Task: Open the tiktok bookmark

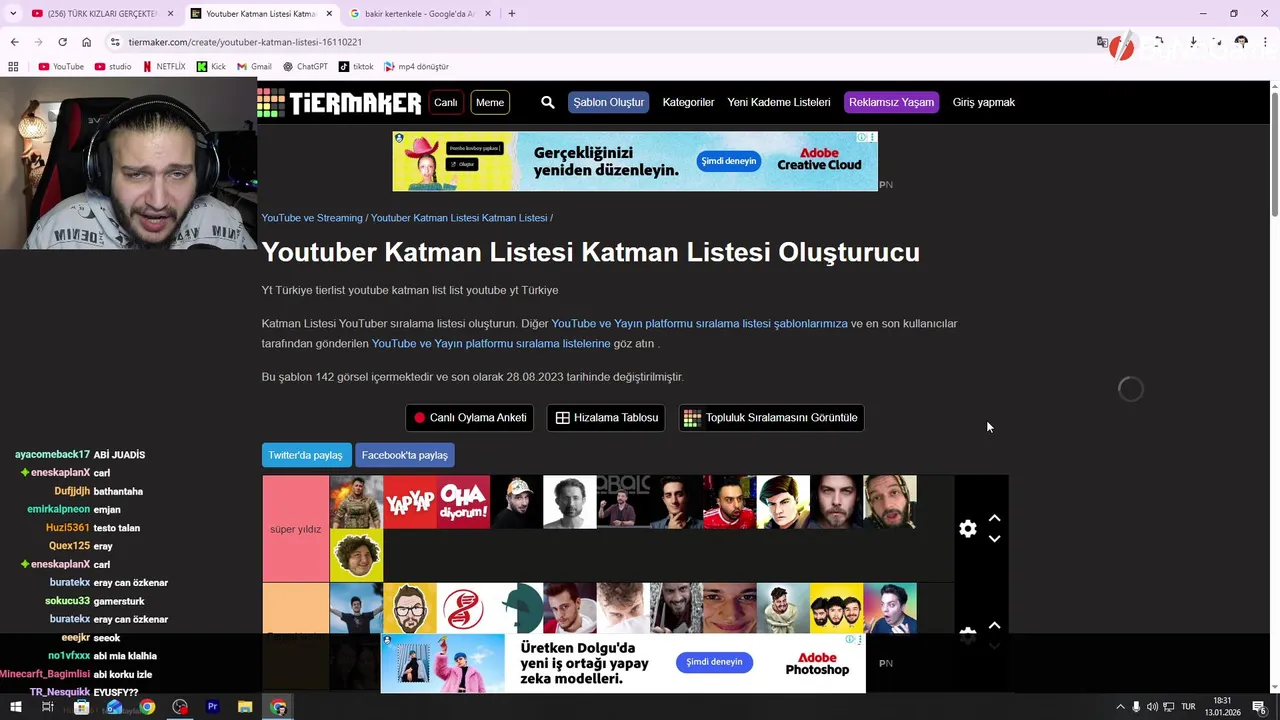Action: 356,67
